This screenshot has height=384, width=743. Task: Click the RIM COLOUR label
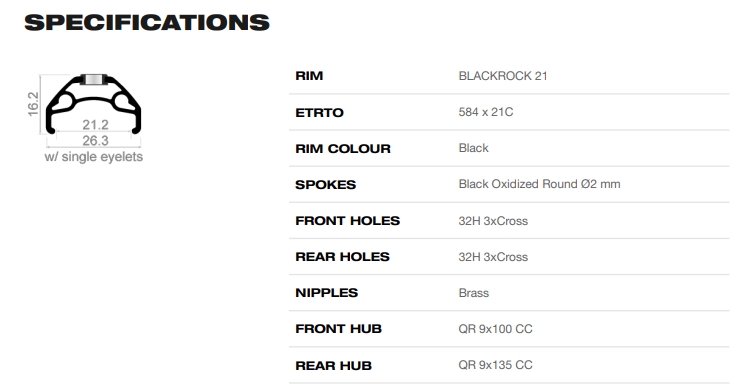pyautogui.click(x=343, y=149)
